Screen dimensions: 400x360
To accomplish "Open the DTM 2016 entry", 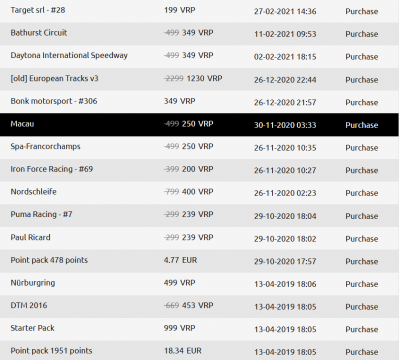I will (x=29, y=305).
